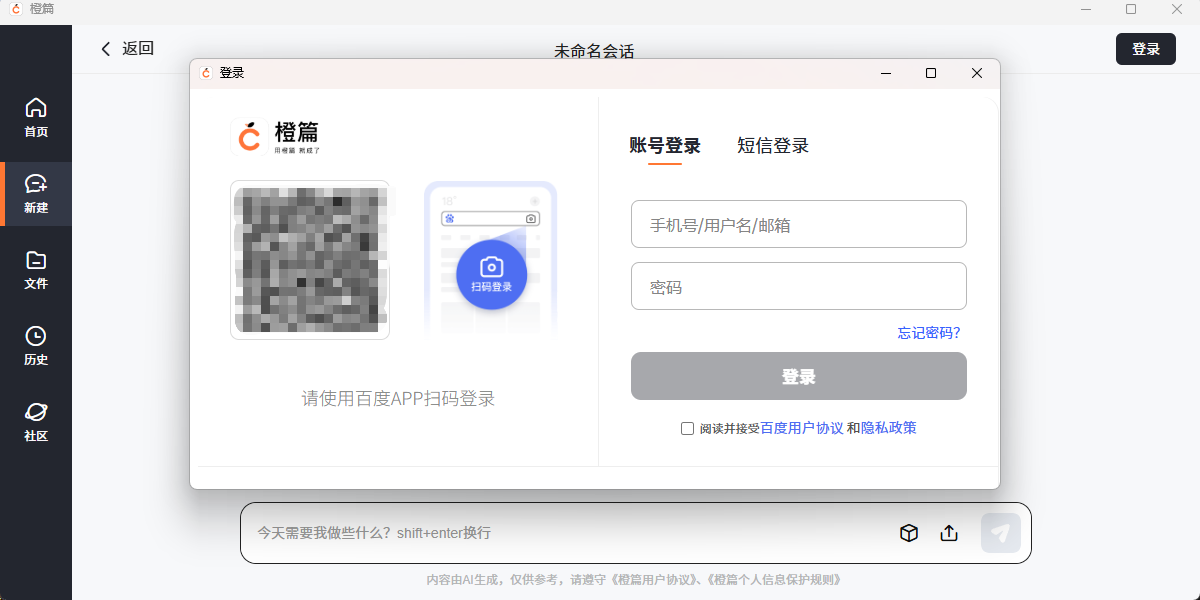
Task: Click the 扫码登录 camera scan button
Action: click(x=491, y=274)
